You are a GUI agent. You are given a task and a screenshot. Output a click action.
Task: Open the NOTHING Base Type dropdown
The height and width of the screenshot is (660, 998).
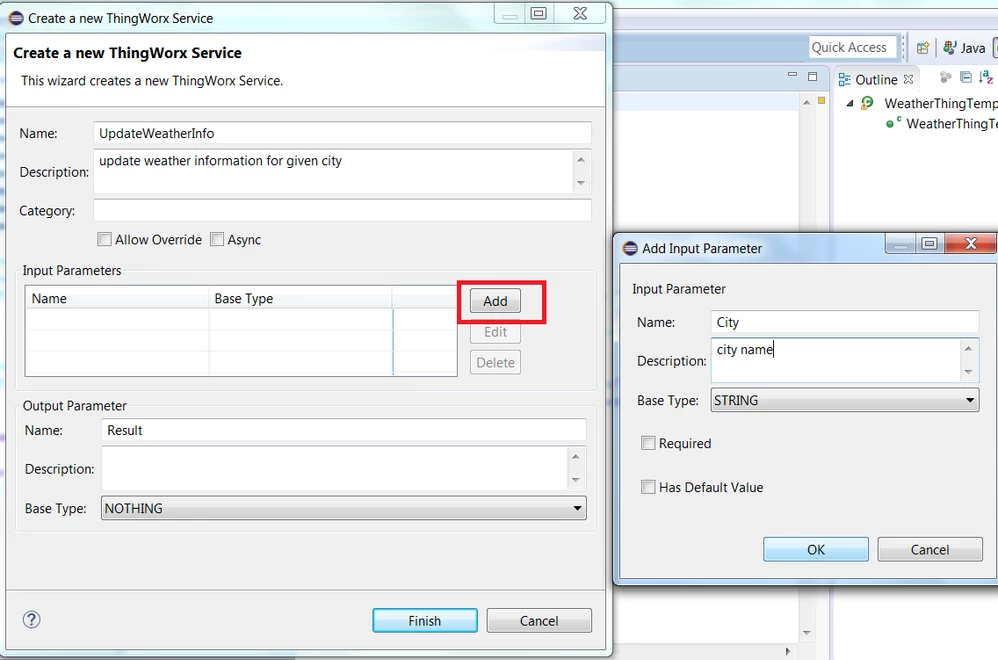(x=577, y=508)
